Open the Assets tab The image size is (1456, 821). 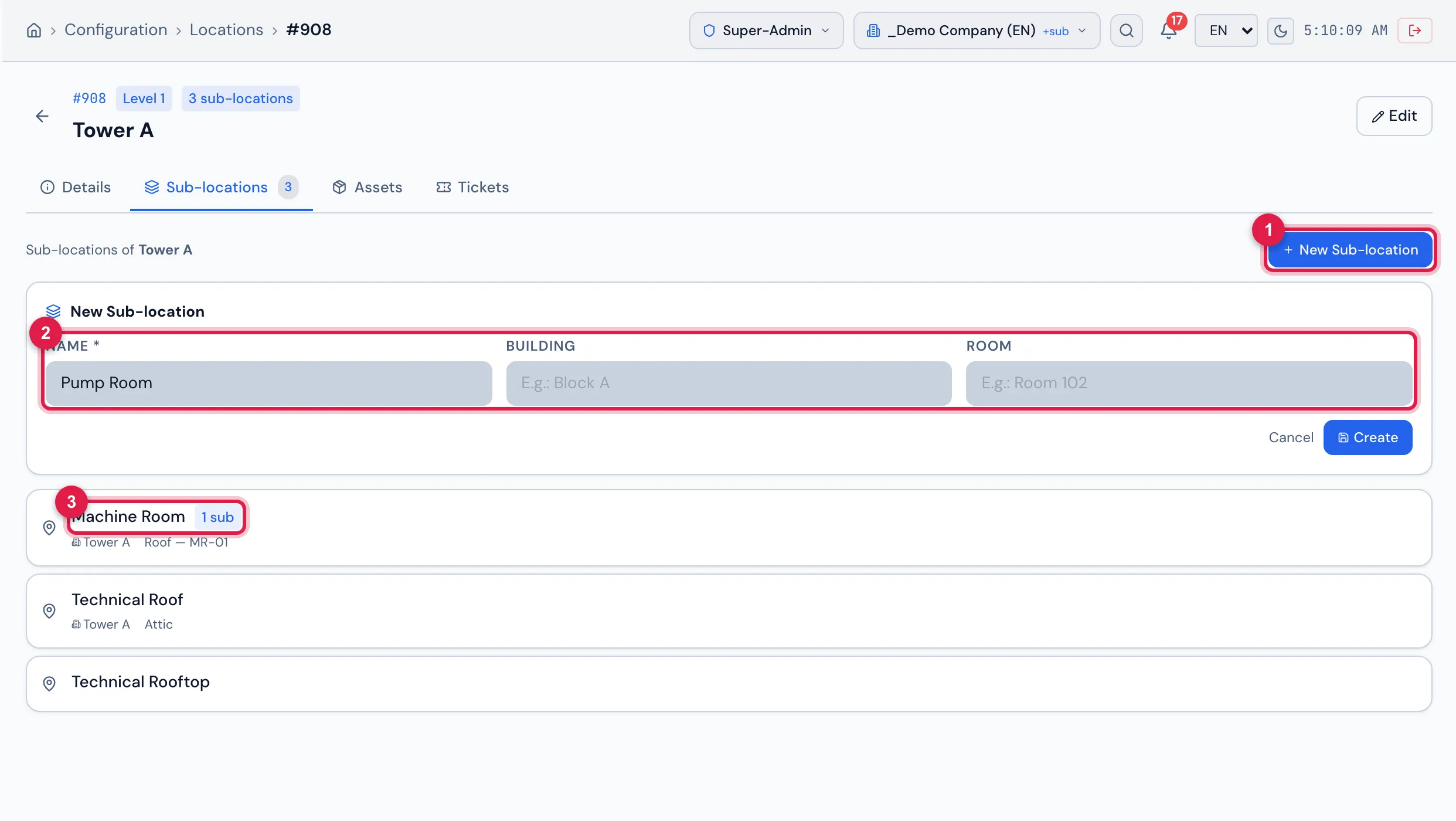click(367, 187)
